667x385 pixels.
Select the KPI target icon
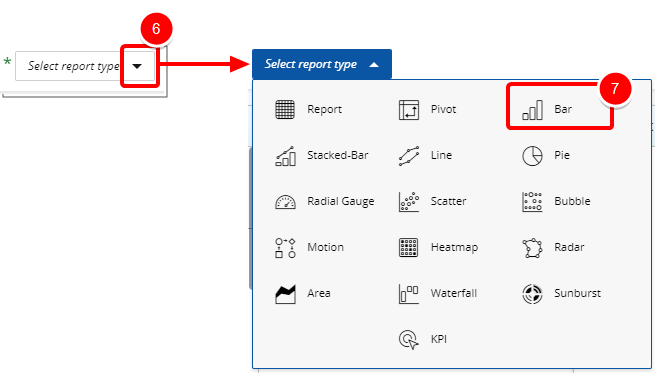coord(408,339)
